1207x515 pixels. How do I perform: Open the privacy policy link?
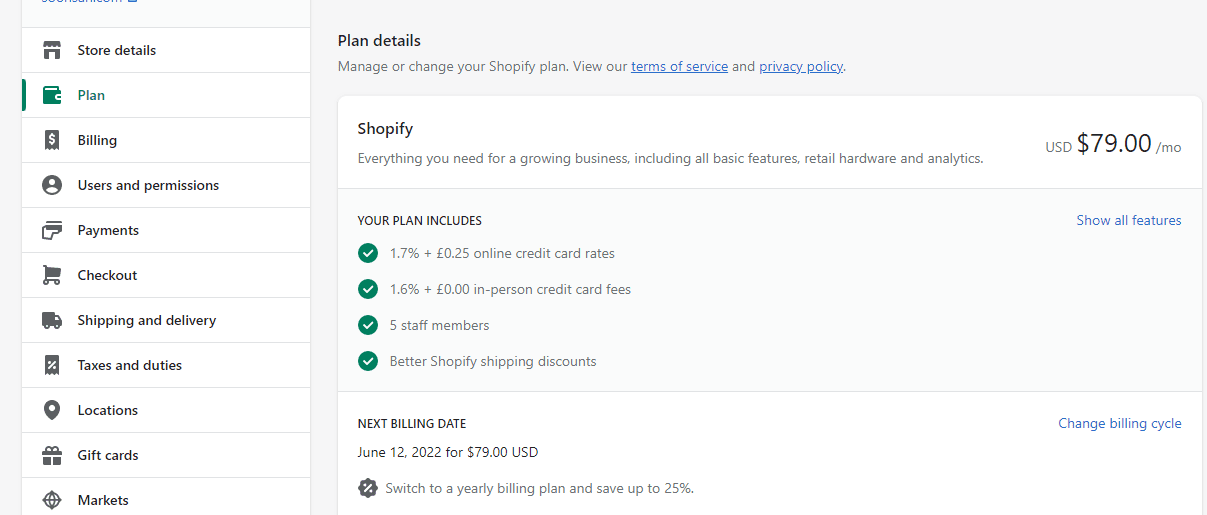(x=801, y=67)
